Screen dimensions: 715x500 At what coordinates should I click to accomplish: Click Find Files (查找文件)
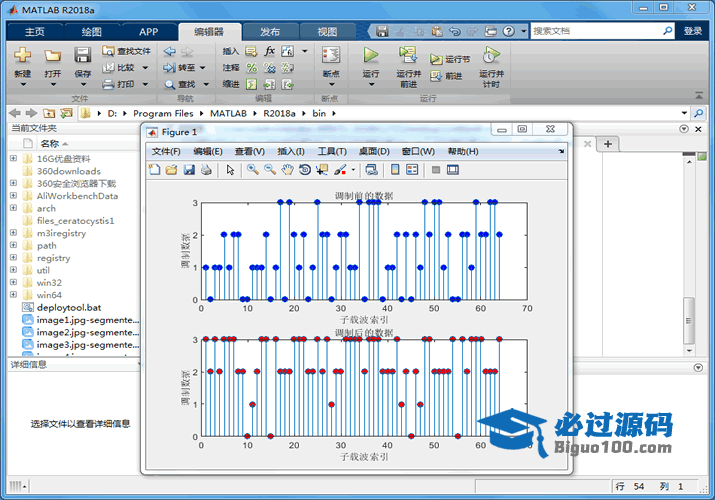126,51
